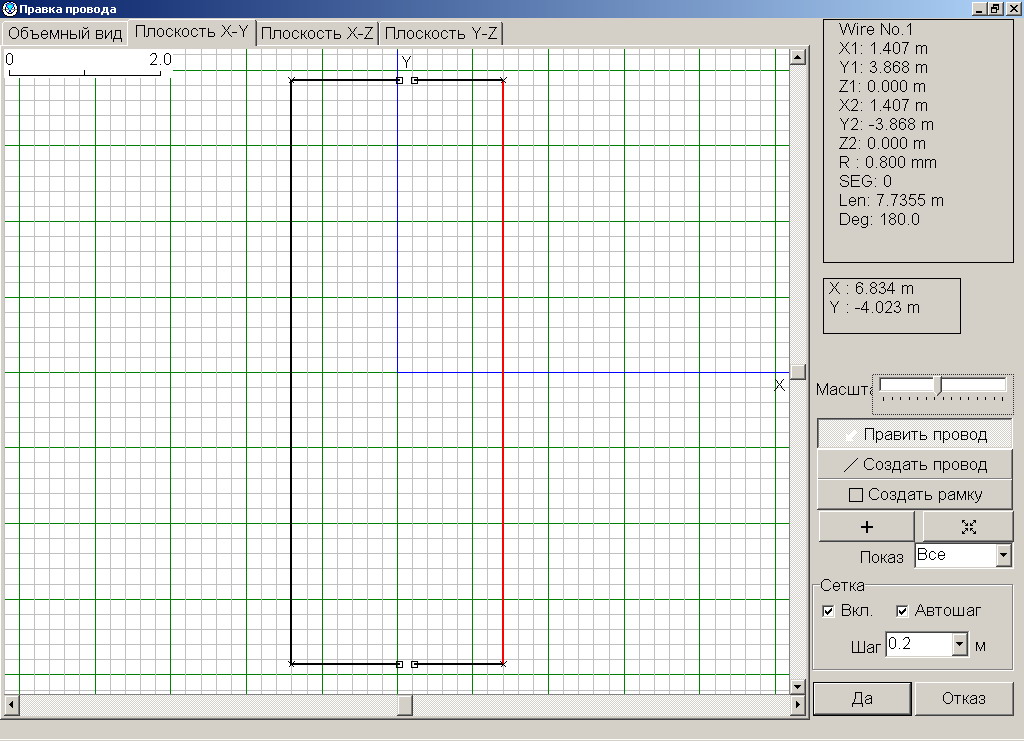This screenshot has width=1024, height=741.
Task: Switch to the Объемный вид tab
Action: tap(65, 33)
